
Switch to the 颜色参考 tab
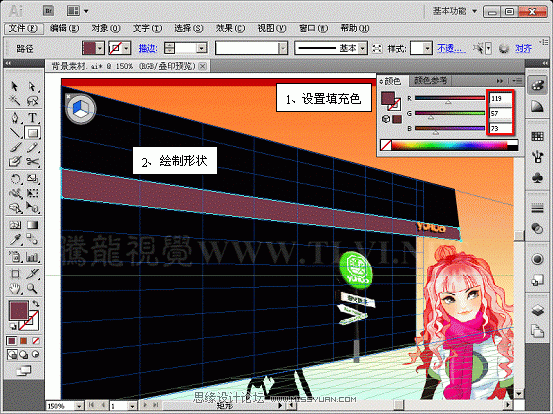click(x=430, y=80)
